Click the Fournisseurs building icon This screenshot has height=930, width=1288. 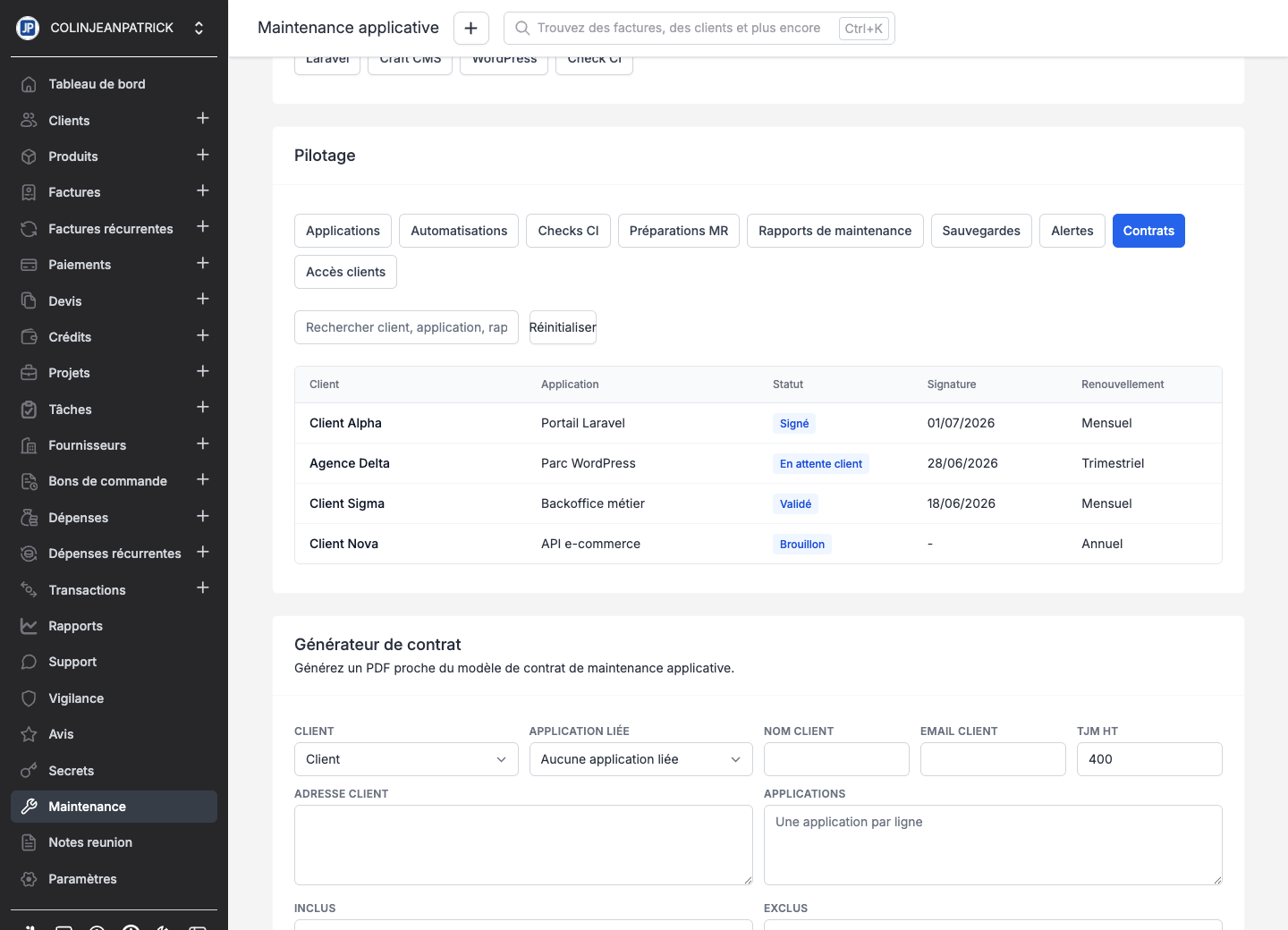tap(29, 445)
